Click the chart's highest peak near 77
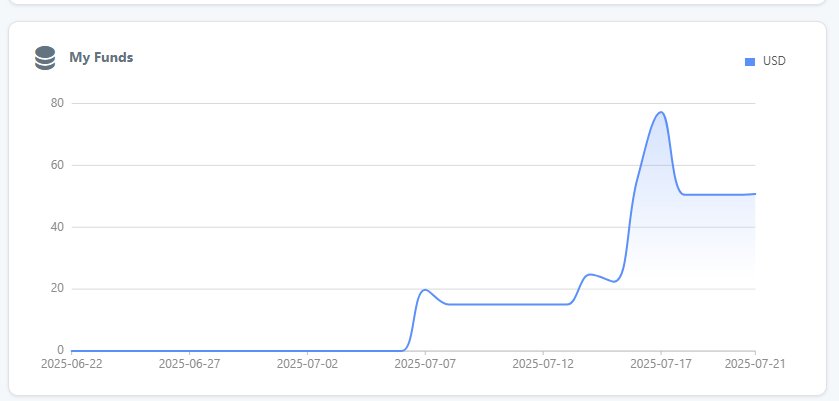The image size is (839, 401). (660, 112)
